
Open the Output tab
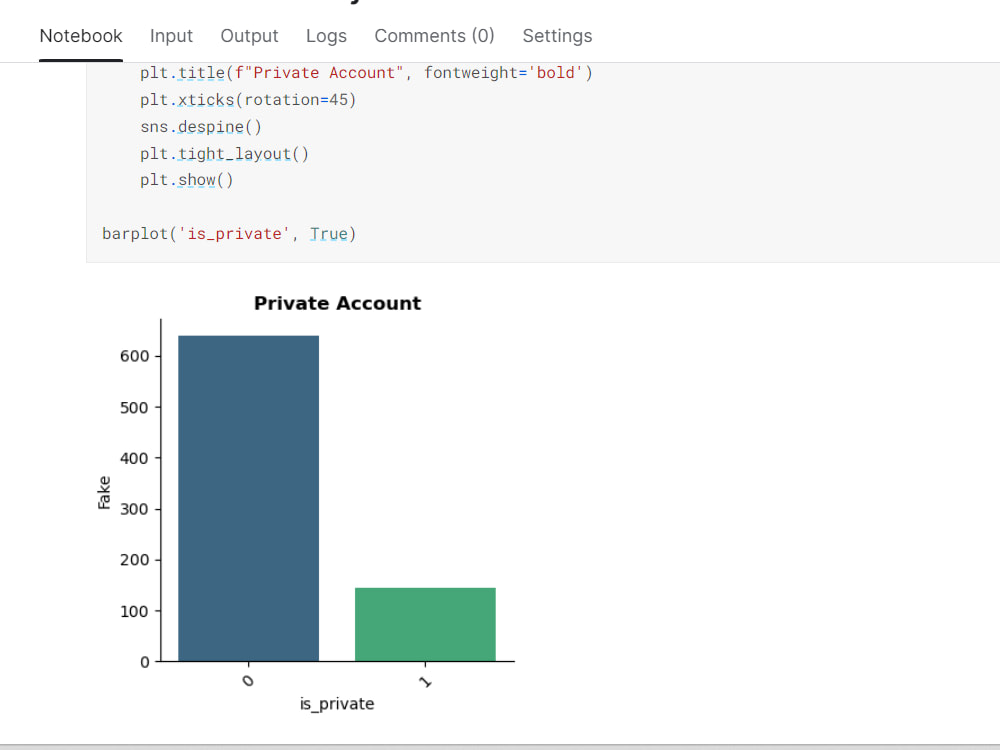pos(249,36)
